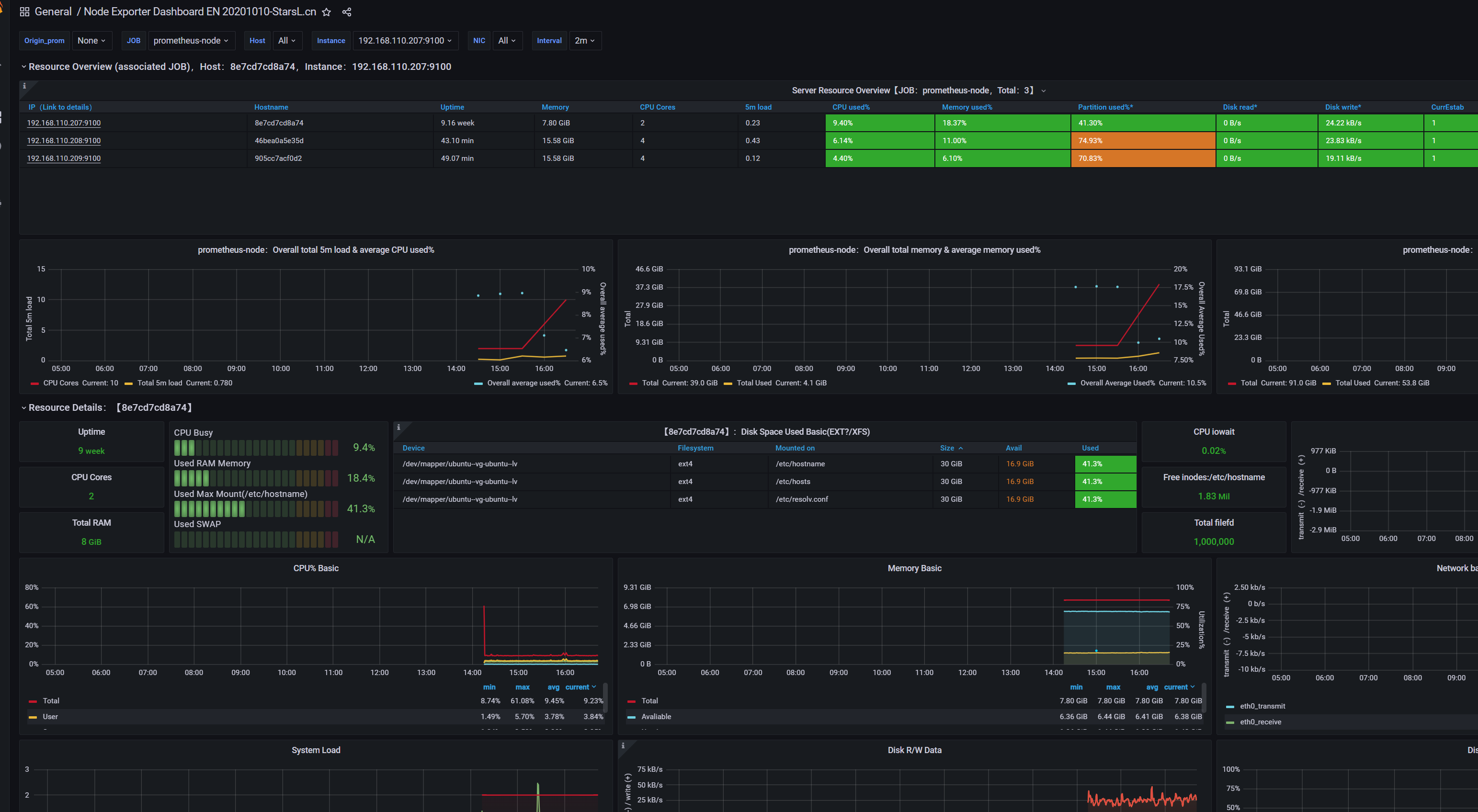Click the 74.93% partition used cell
Screen dimensions: 1478x812
point(1142,140)
